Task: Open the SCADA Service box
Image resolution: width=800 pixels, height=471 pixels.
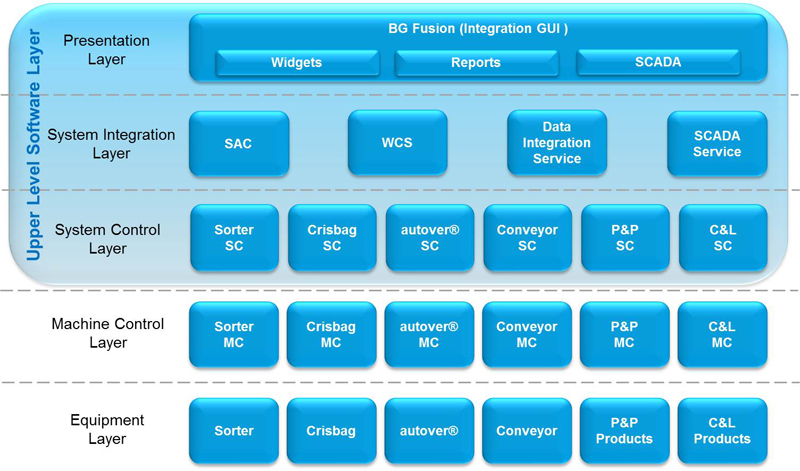Action: click(x=717, y=143)
